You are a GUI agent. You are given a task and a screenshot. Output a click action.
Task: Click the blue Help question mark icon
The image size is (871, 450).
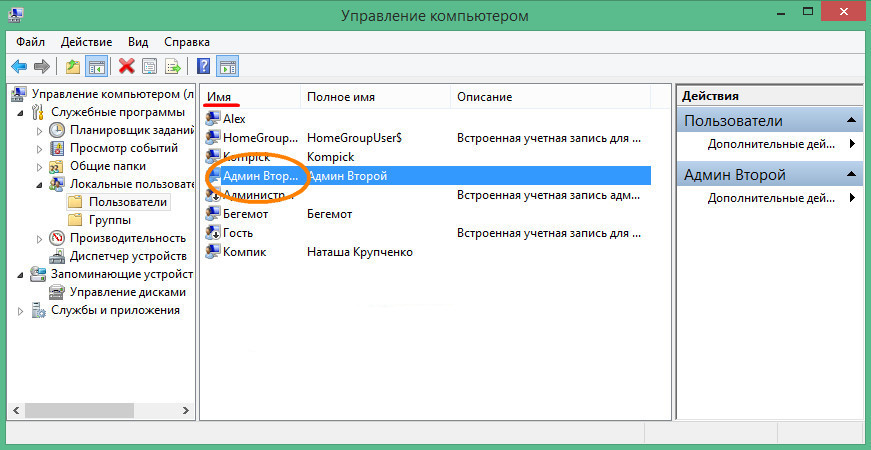pos(204,67)
